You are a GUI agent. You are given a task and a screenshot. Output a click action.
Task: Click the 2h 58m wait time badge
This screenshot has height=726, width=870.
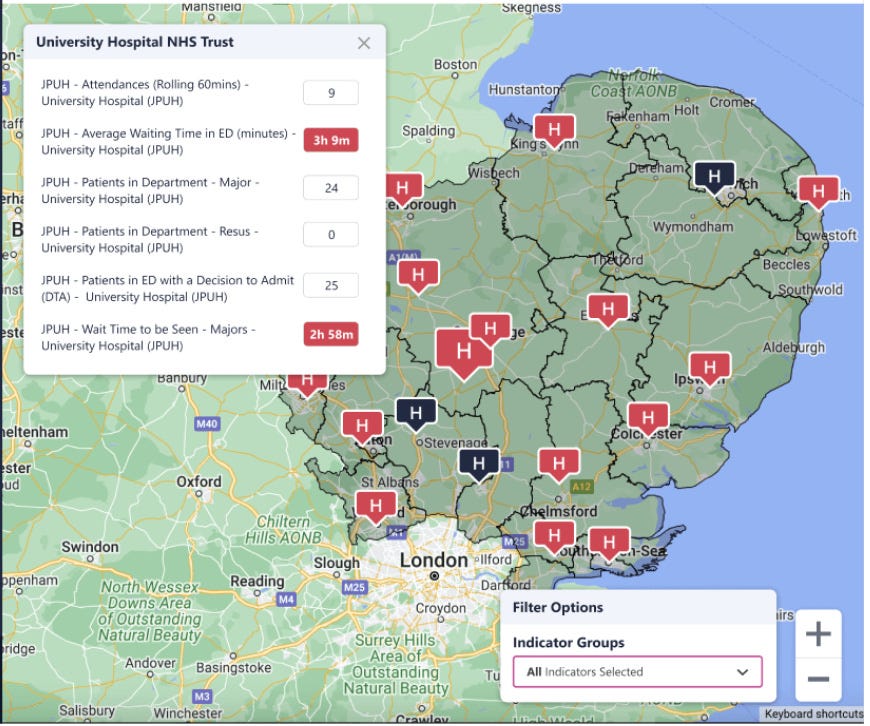tap(331, 335)
